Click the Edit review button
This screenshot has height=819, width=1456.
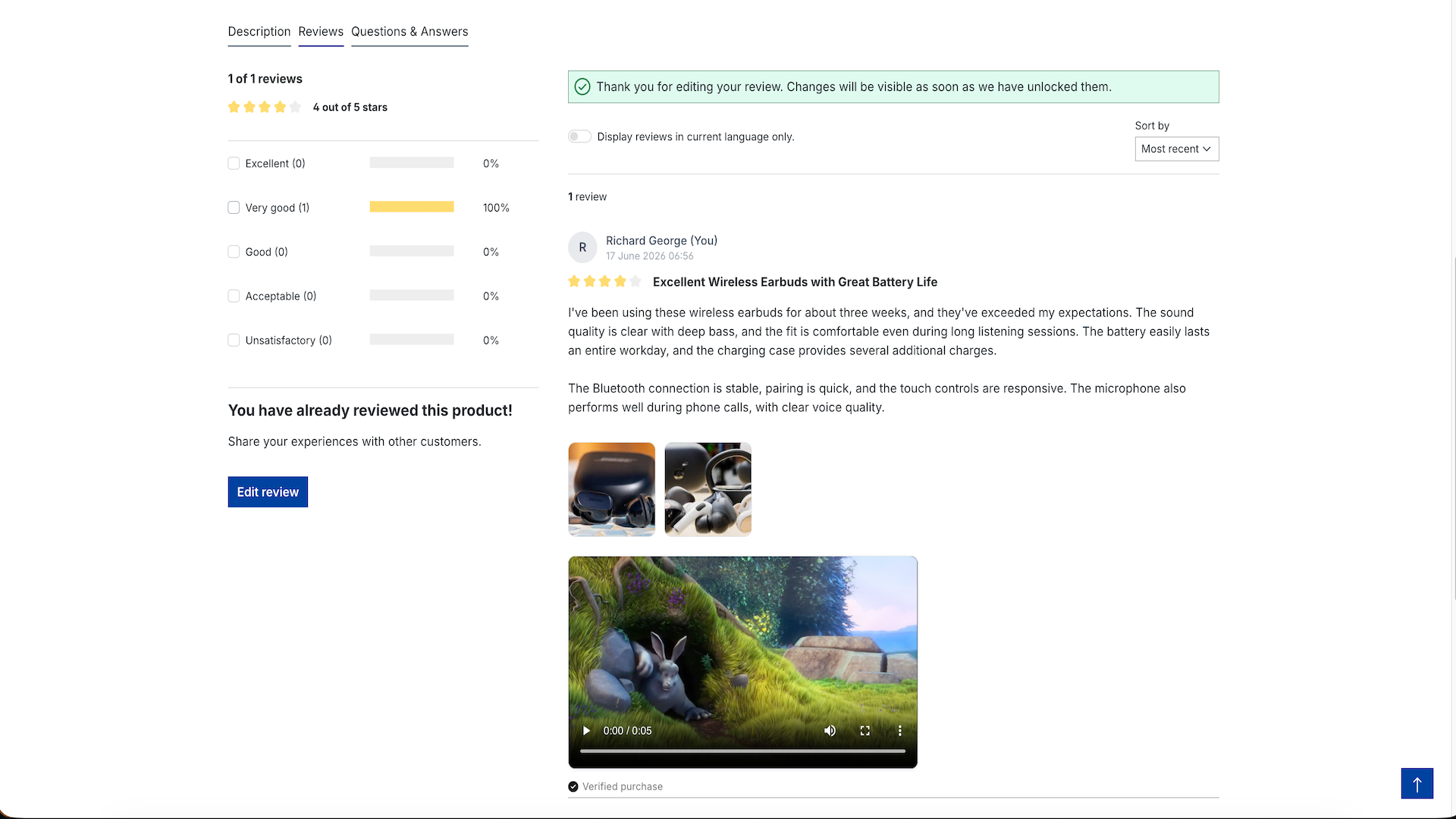[x=268, y=492]
